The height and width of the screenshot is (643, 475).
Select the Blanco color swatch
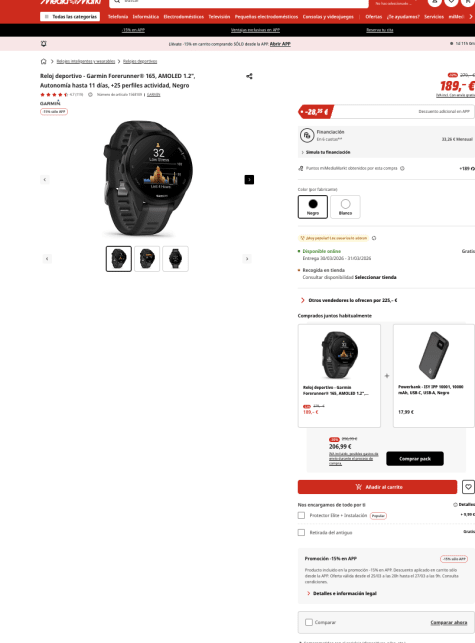click(345, 207)
